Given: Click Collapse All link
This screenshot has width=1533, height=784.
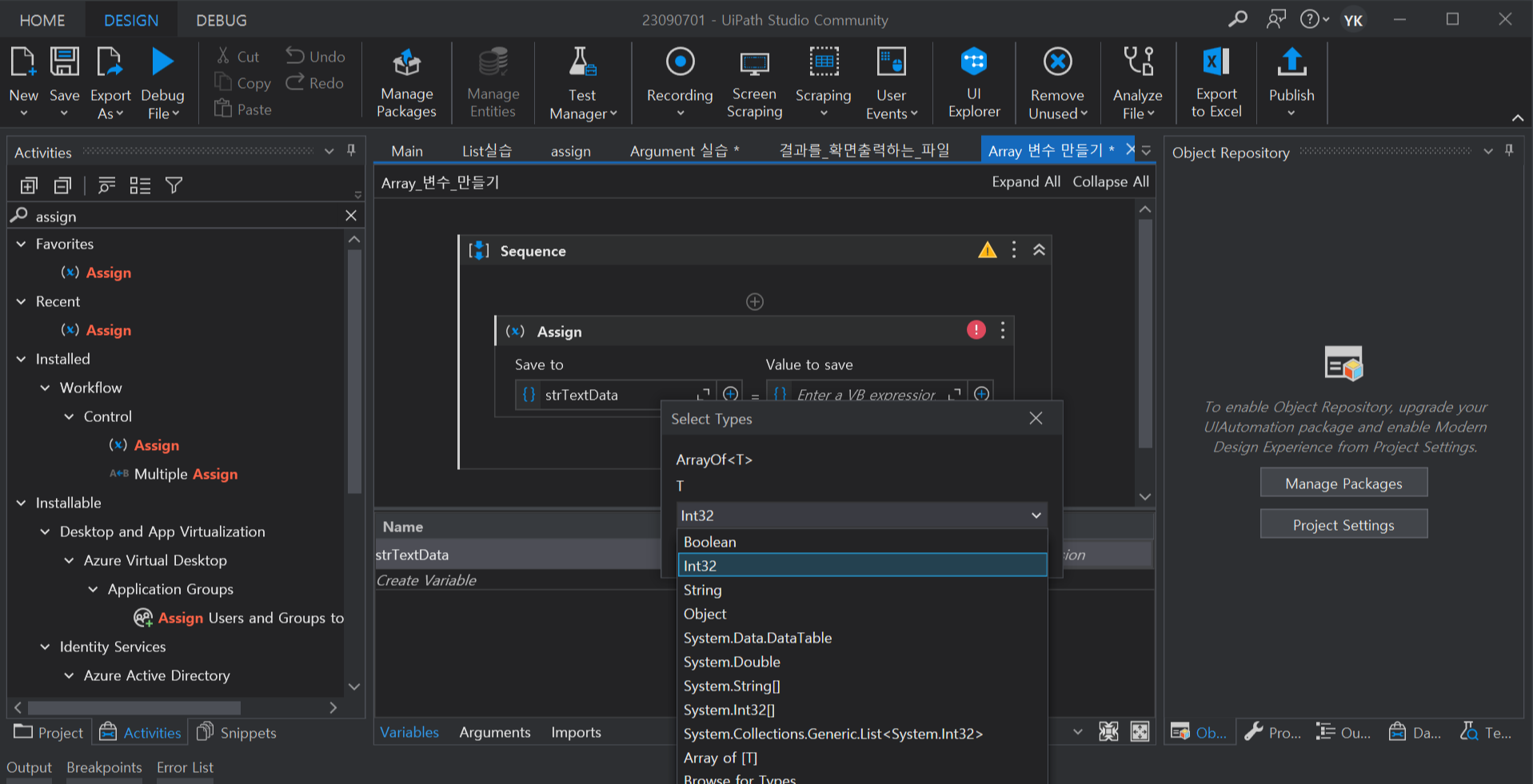Looking at the screenshot, I should [1111, 181].
